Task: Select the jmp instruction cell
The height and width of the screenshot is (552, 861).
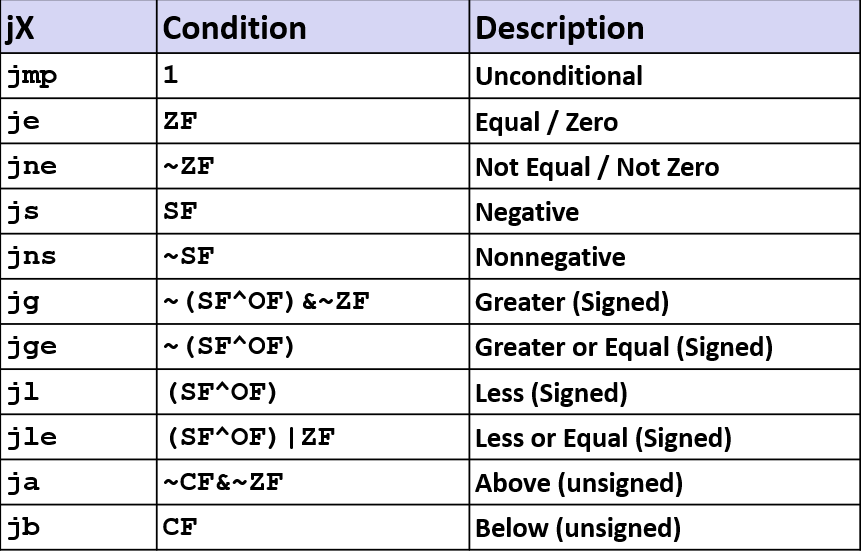Action: click(32, 76)
